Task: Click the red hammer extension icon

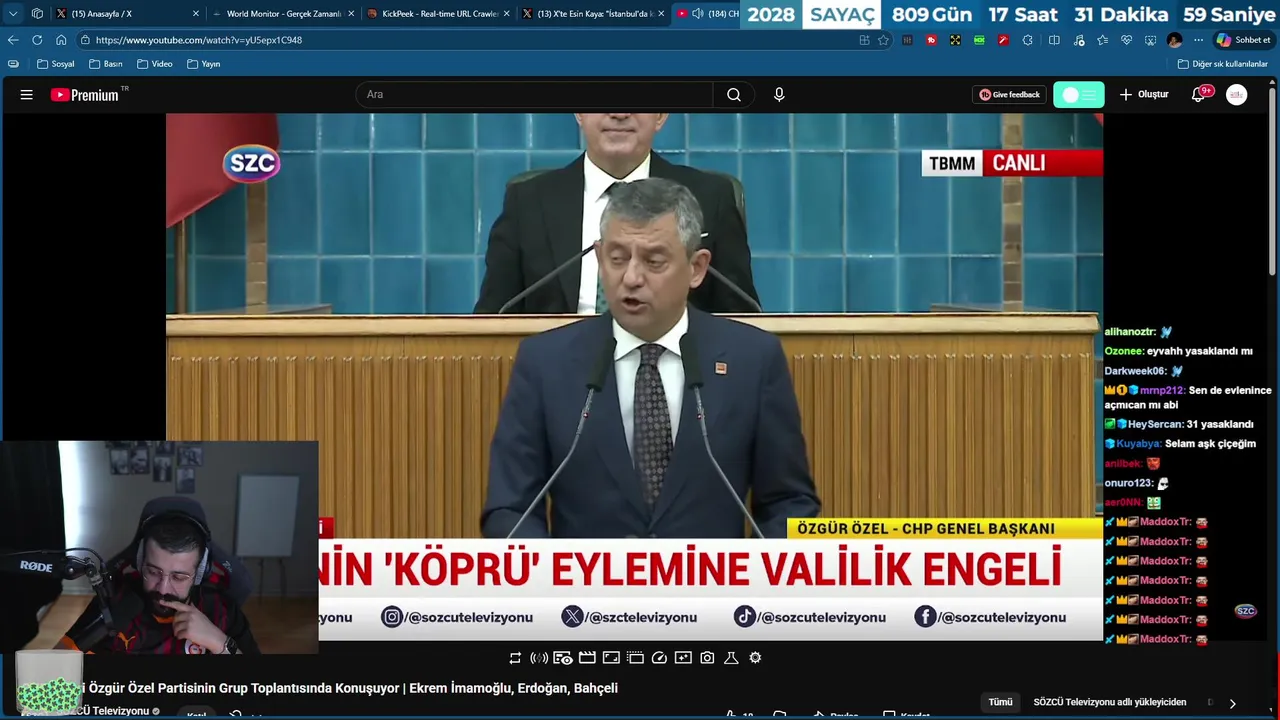Action: (x=1003, y=40)
